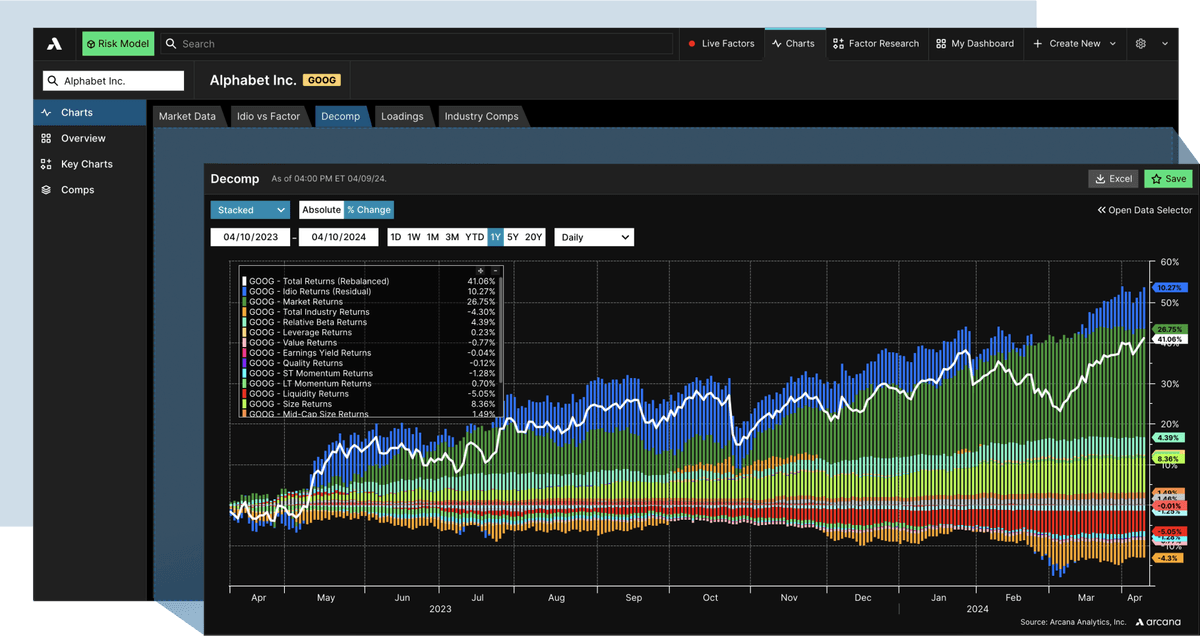Viewport: 1200px width, 636px height.
Task: Collapse the legend with minus icon
Action: click(x=495, y=271)
